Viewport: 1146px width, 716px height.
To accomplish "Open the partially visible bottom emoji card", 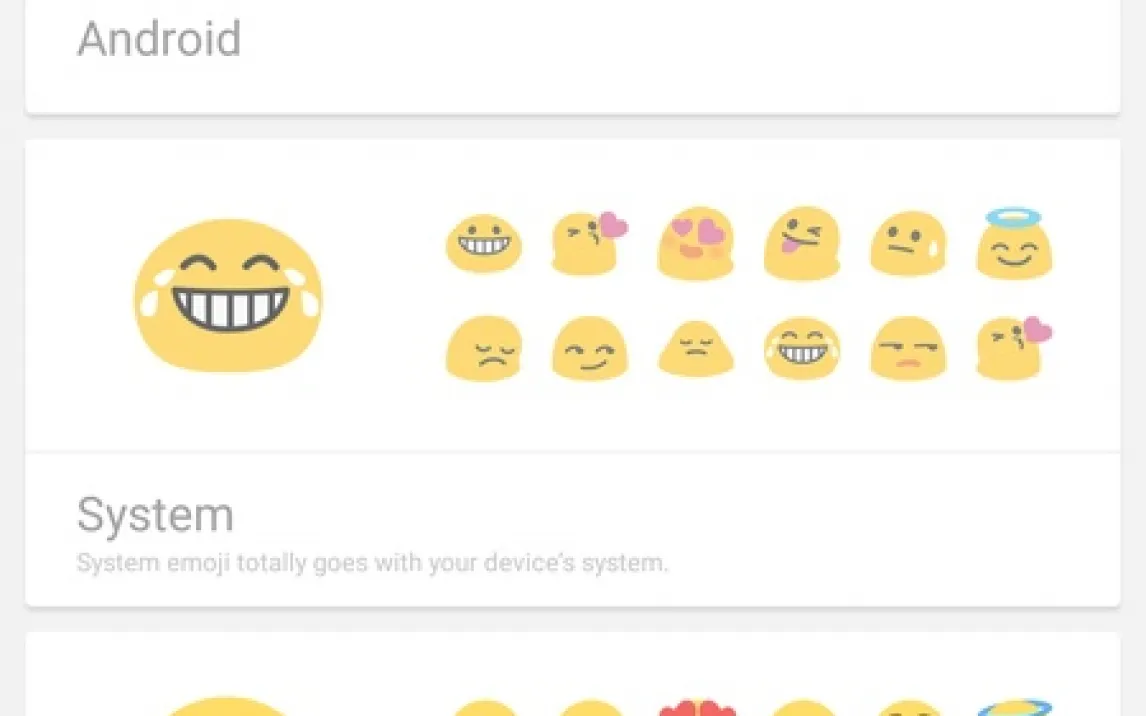I will (x=573, y=674).
